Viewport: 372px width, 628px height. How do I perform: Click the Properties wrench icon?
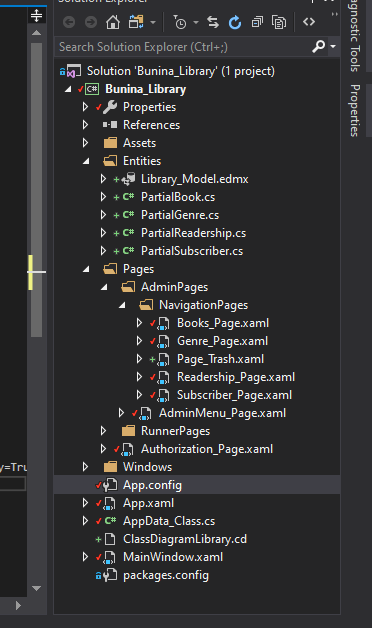pyautogui.click(x=110, y=107)
